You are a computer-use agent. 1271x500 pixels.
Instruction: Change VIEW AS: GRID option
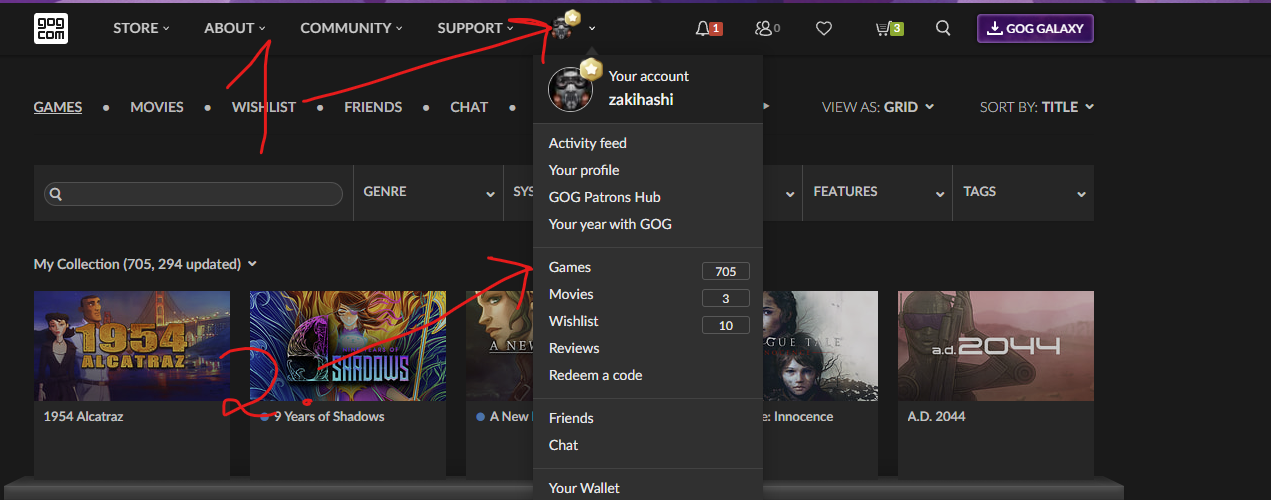[878, 107]
